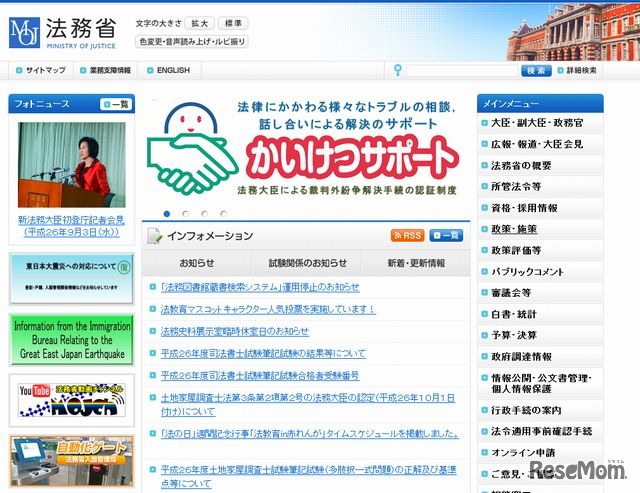Switch to the 試験関係のお知らせ tab

307,263
